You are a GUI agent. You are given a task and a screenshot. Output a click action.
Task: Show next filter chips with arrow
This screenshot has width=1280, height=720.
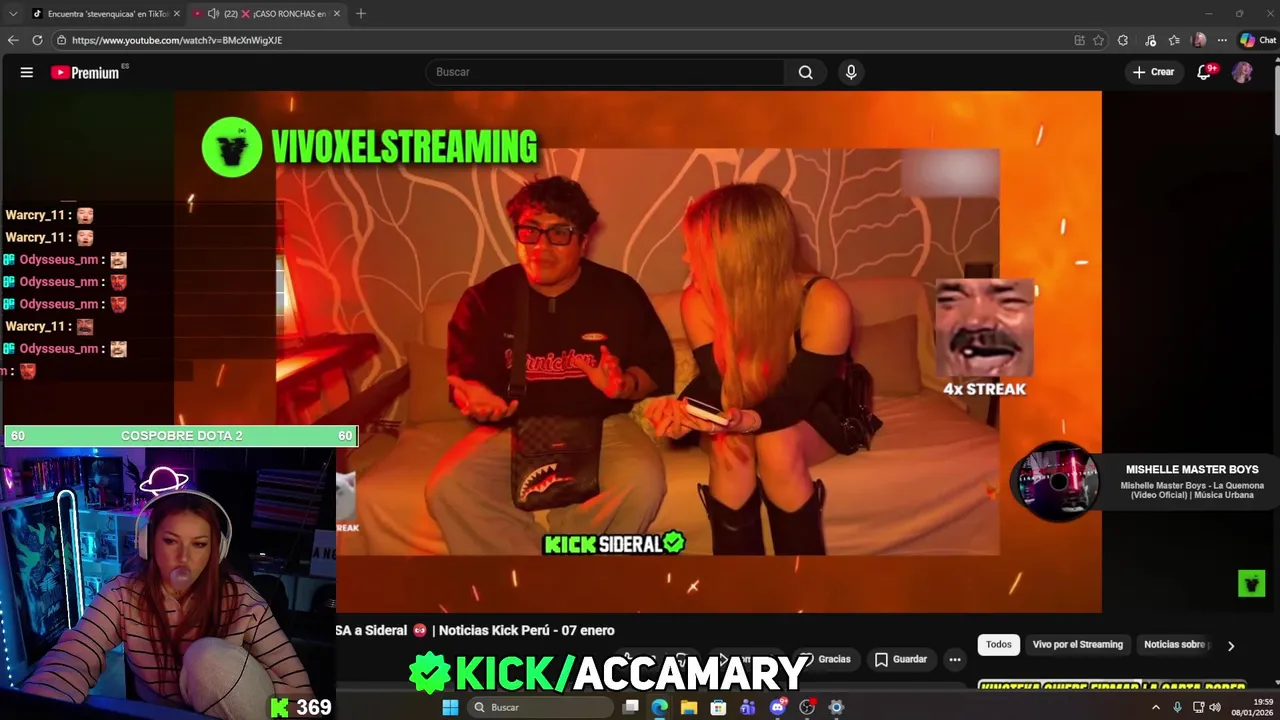click(1231, 646)
